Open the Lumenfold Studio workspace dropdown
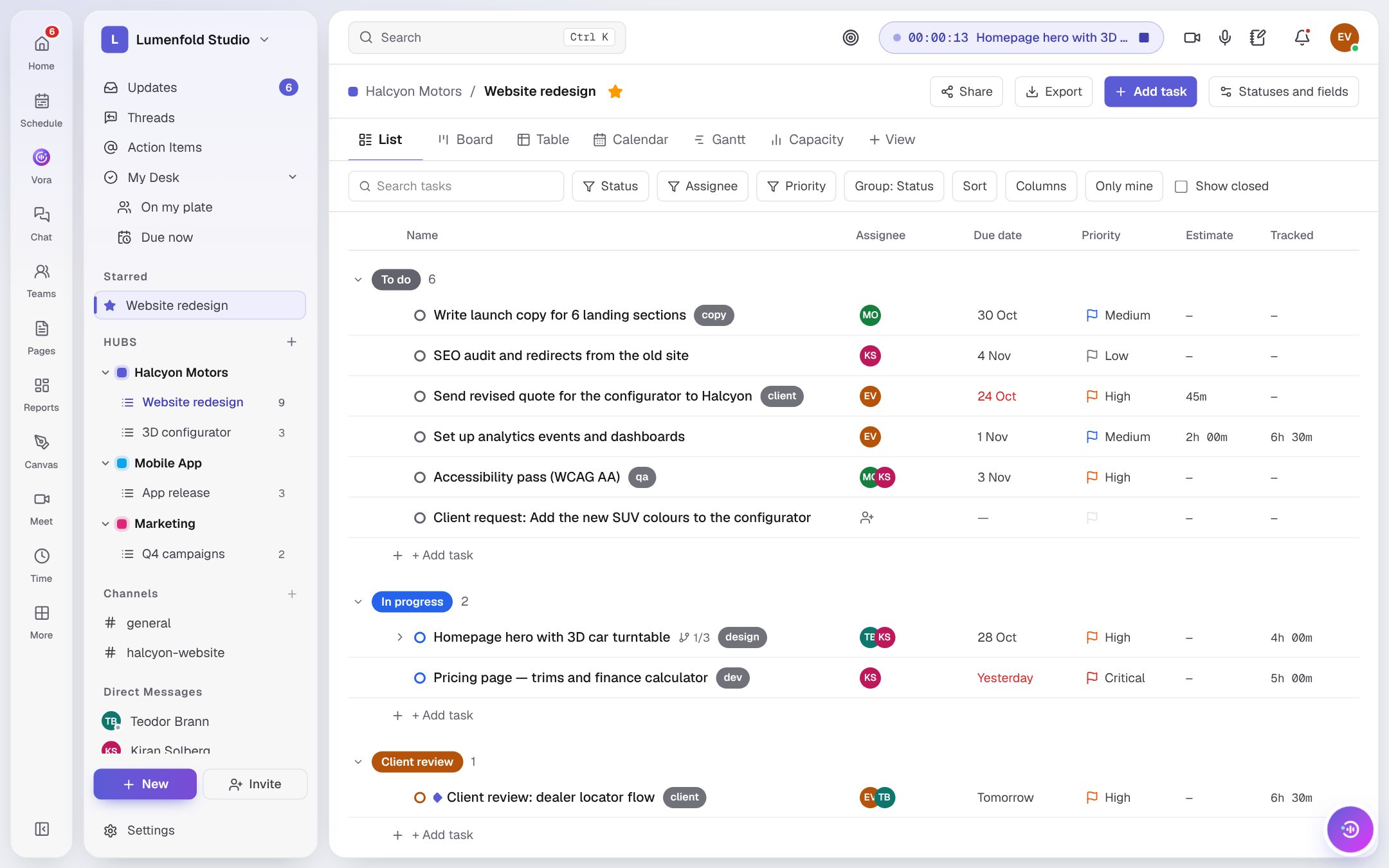This screenshot has height=868, width=1389. pos(186,39)
